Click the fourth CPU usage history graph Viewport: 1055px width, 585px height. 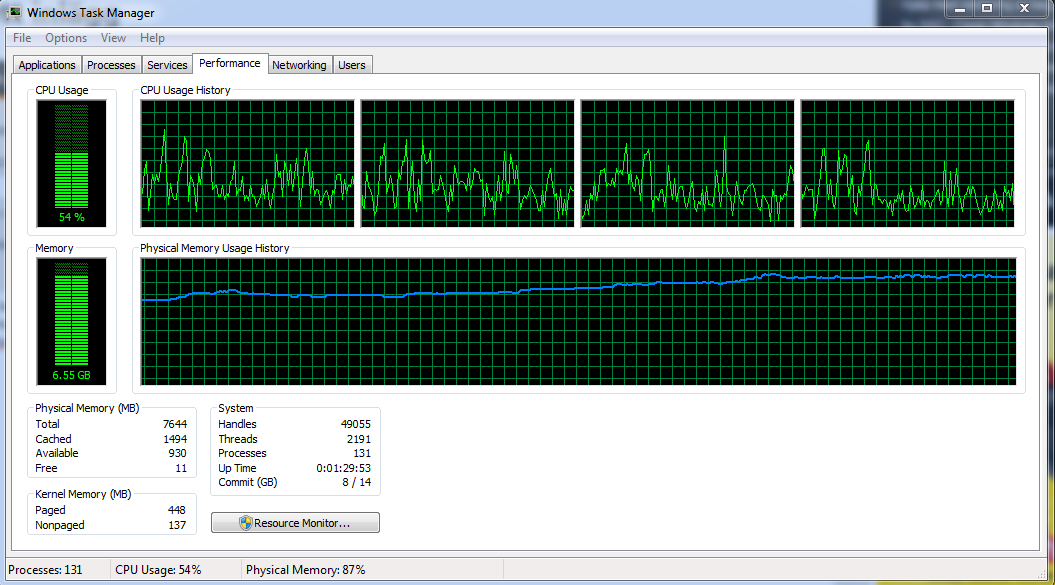907,164
